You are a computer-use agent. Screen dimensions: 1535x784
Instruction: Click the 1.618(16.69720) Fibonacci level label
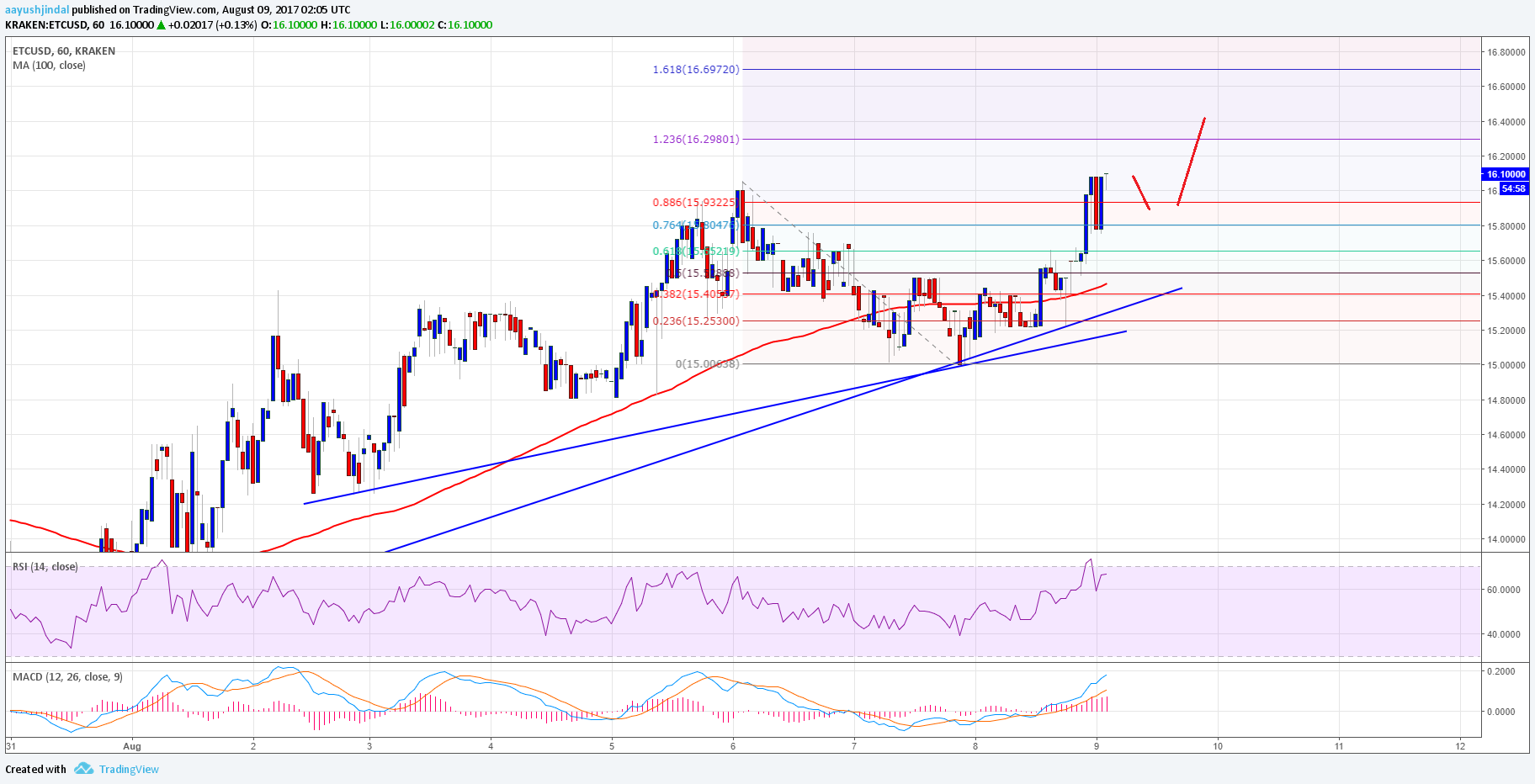[696, 70]
